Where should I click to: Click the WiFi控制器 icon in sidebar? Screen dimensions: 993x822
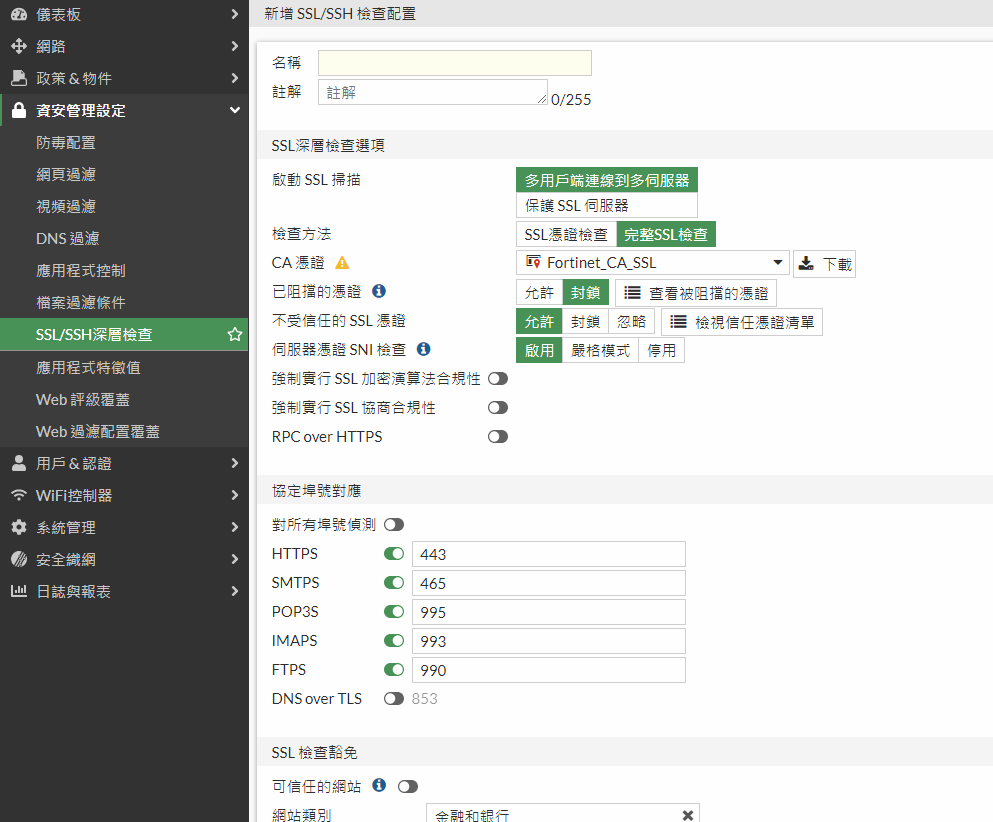[18, 495]
